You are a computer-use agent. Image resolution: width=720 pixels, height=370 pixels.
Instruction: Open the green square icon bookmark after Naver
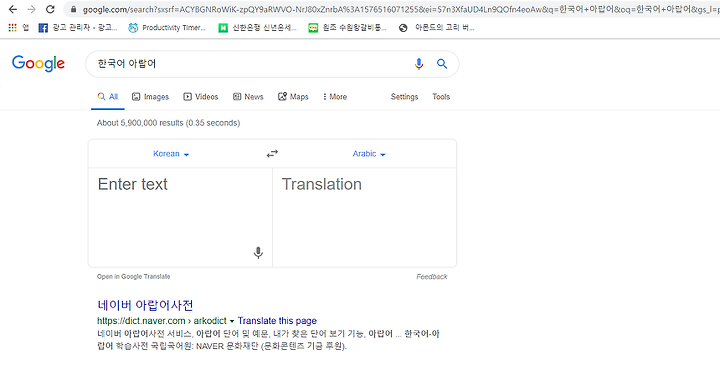coord(347,28)
